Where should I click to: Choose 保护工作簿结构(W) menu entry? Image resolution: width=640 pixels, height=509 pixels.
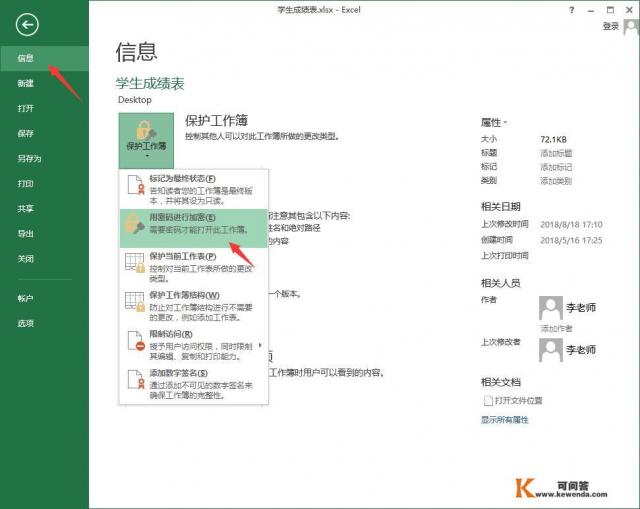pyautogui.click(x=193, y=306)
